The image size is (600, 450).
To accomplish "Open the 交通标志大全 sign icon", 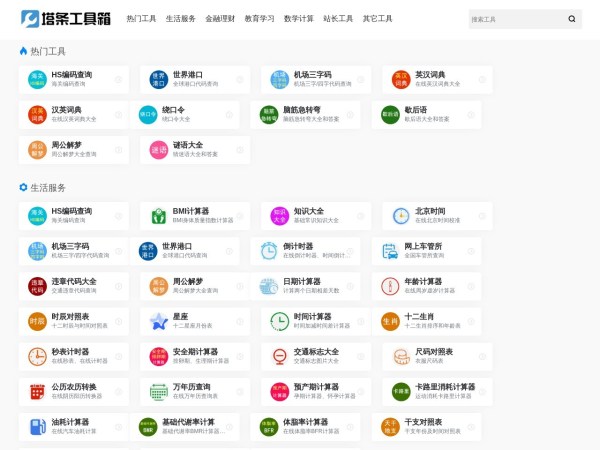I will pyautogui.click(x=279, y=357).
